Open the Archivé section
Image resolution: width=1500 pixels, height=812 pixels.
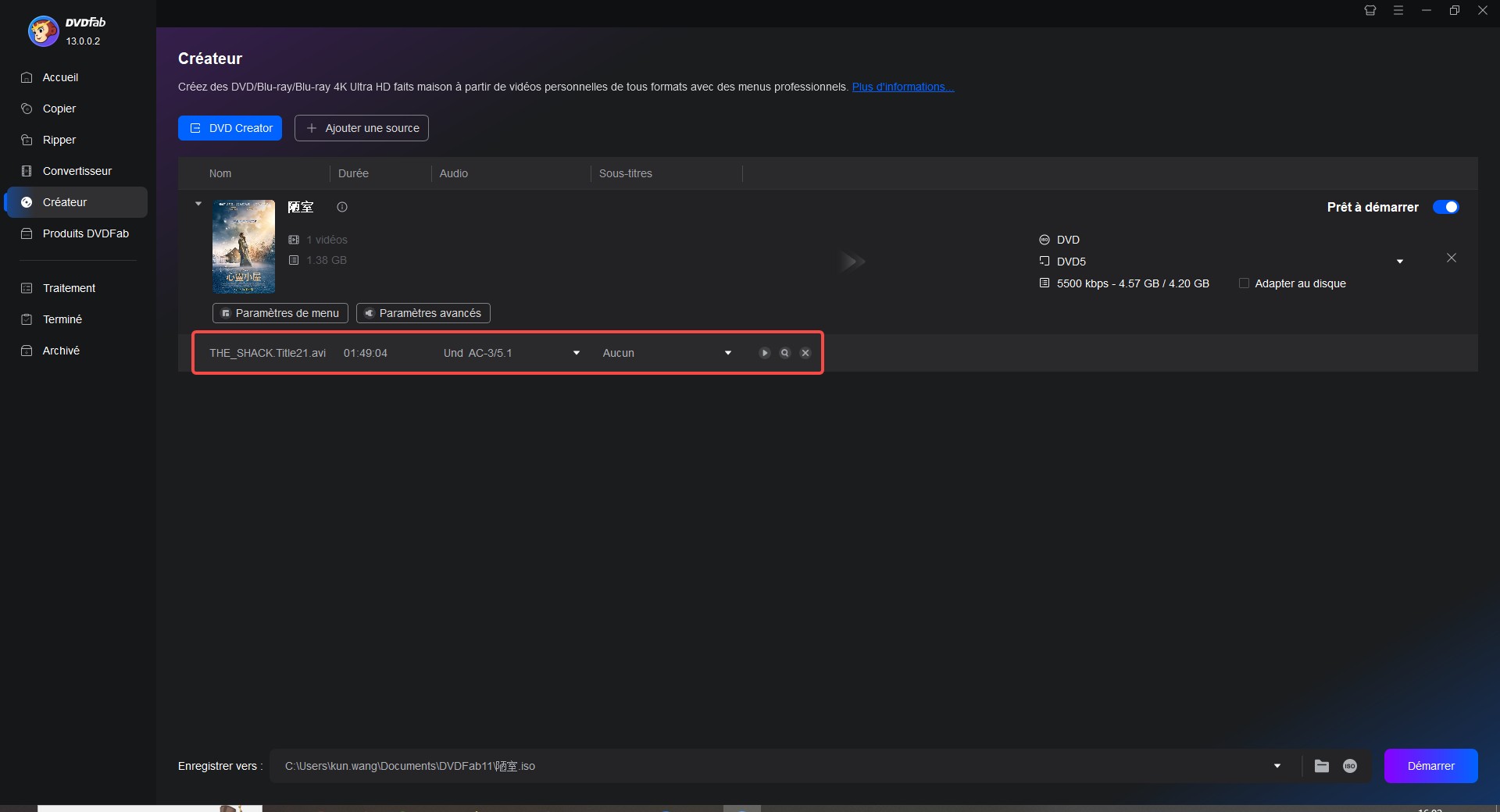point(61,351)
